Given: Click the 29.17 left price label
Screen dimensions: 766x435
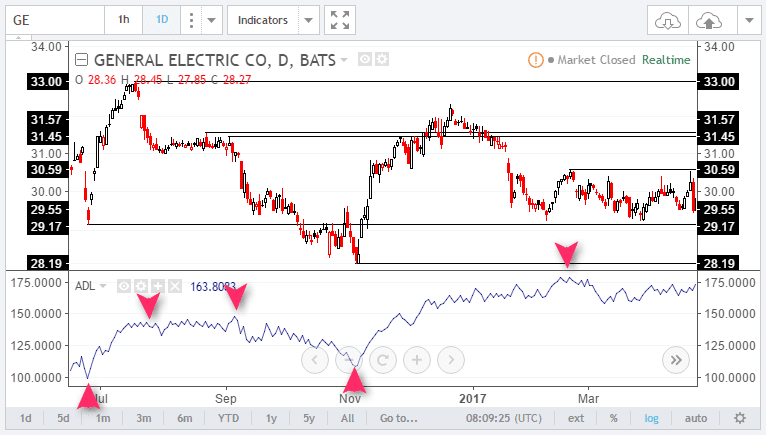Looking at the screenshot, I should tap(47, 227).
